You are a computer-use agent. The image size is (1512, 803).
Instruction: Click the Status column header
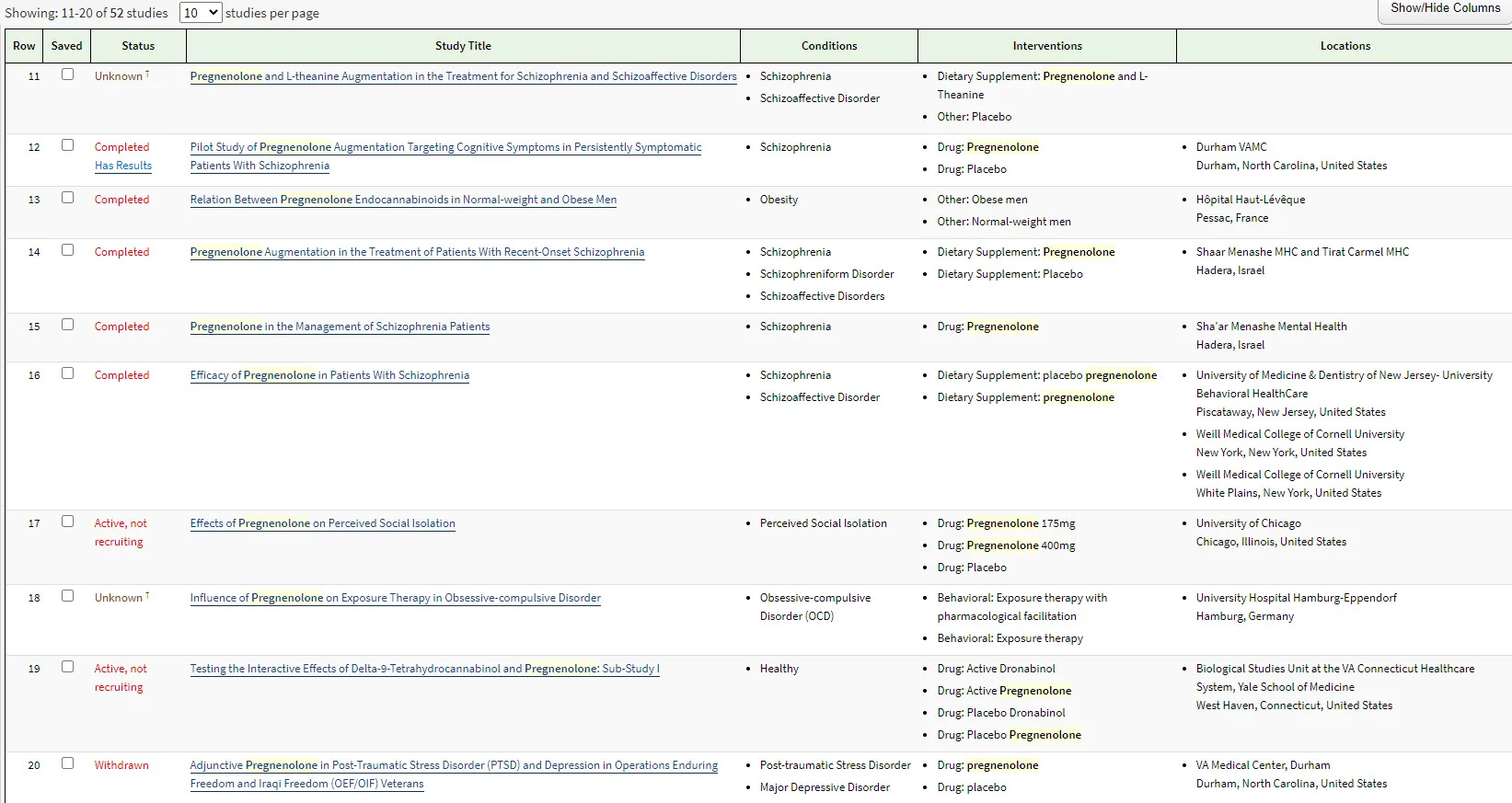138,46
